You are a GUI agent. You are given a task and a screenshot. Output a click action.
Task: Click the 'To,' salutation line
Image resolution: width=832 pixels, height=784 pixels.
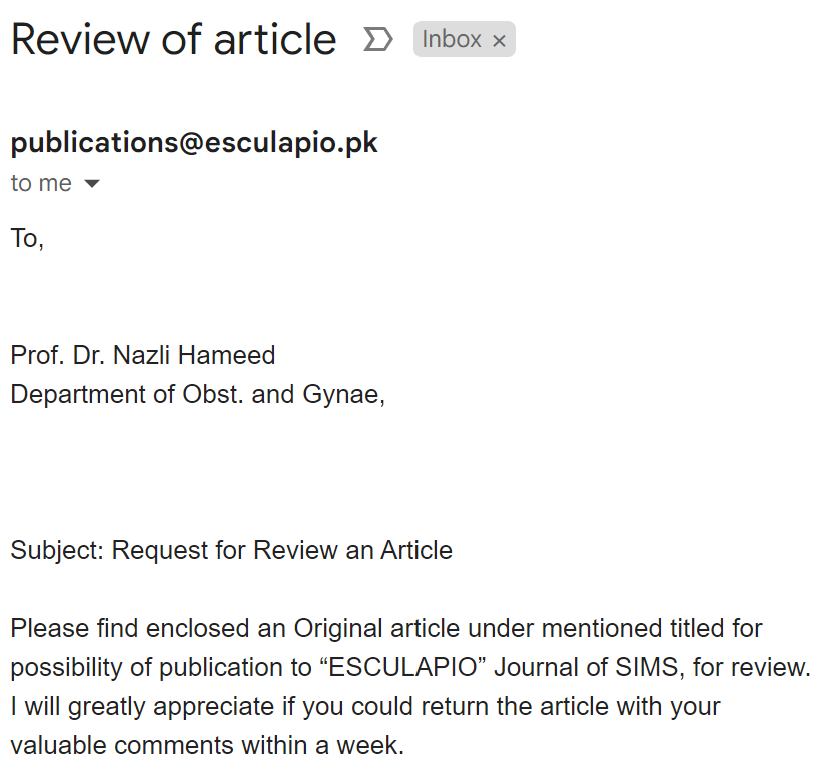pos(27,238)
